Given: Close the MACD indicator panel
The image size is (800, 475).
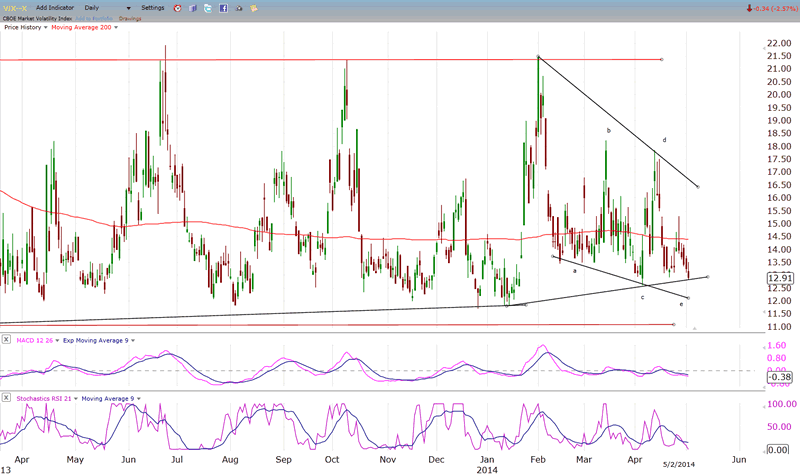Looking at the screenshot, I should 7,340.
